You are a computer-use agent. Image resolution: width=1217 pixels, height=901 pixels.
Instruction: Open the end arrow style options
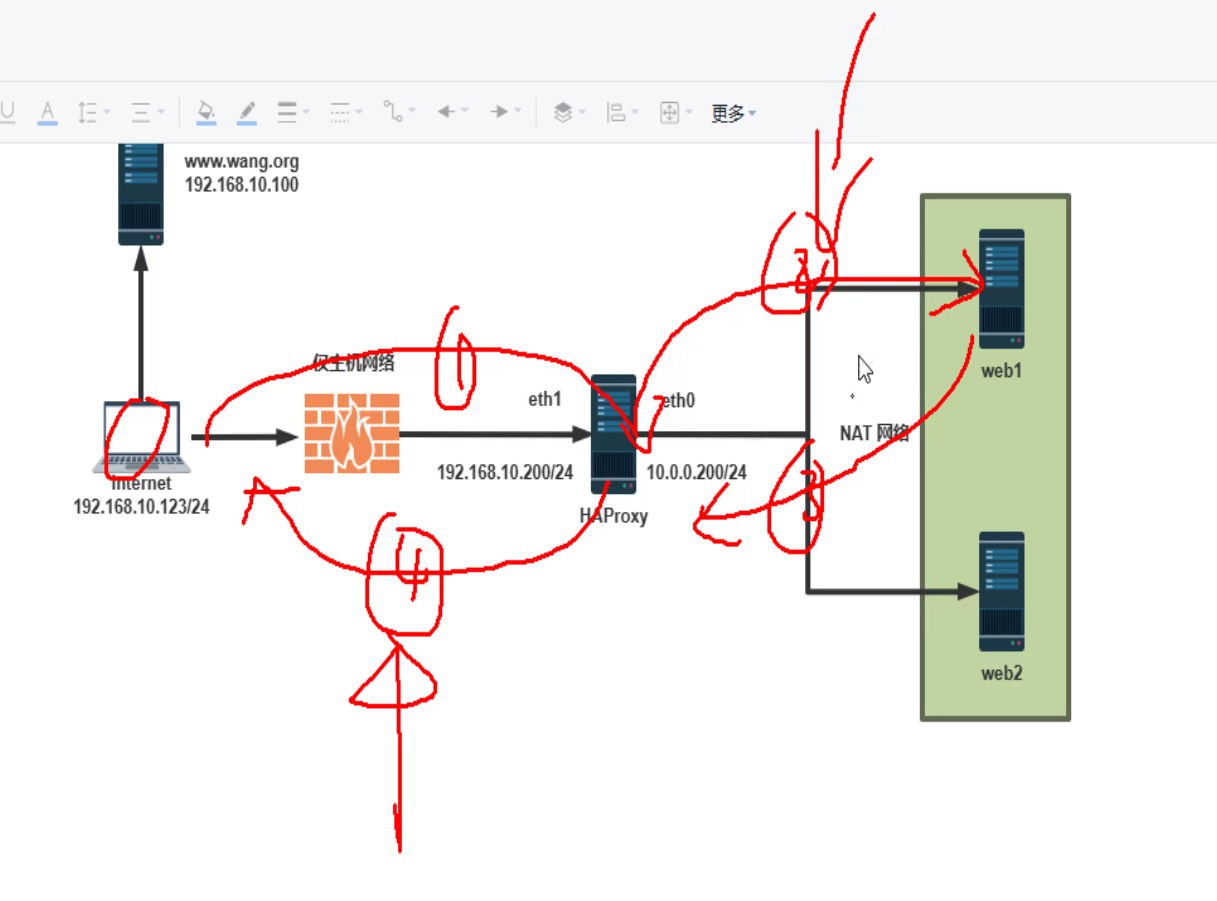point(505,112)
